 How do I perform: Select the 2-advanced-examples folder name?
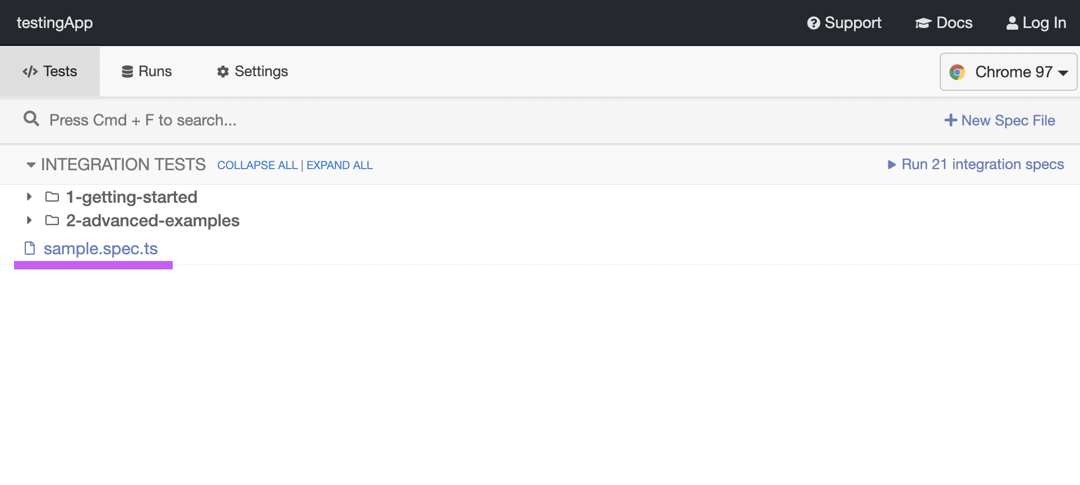coord(153,220)
